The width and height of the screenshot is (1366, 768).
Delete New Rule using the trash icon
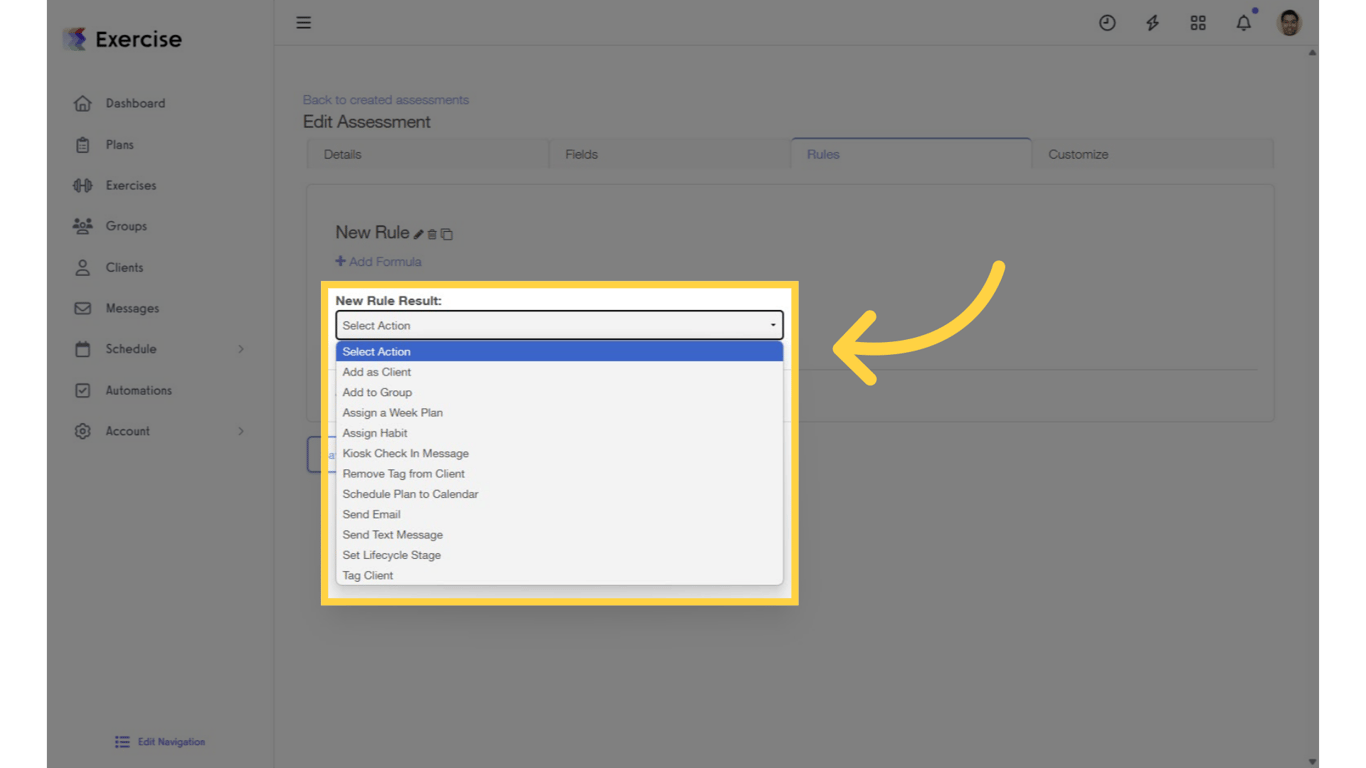pos(433,233)
